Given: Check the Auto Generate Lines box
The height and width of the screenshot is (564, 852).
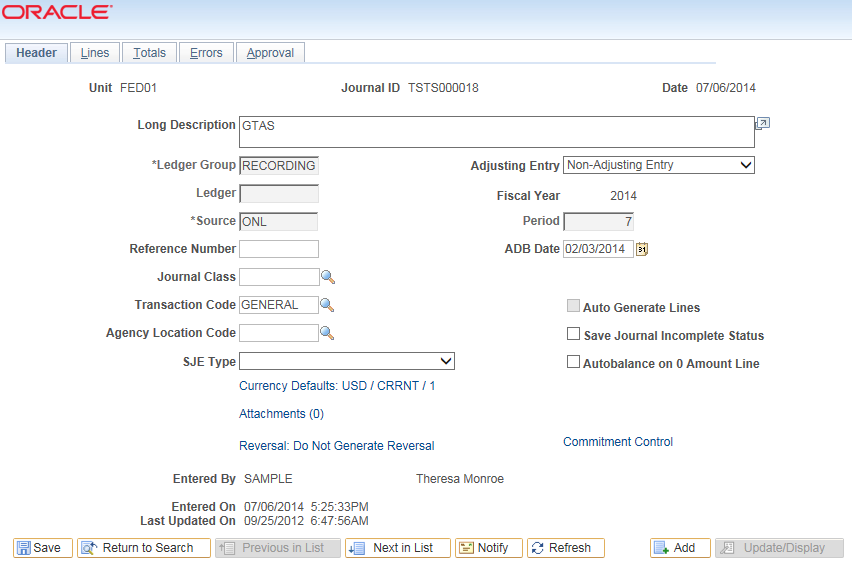Looking at the screenshot, I should (x=573, y=305).
